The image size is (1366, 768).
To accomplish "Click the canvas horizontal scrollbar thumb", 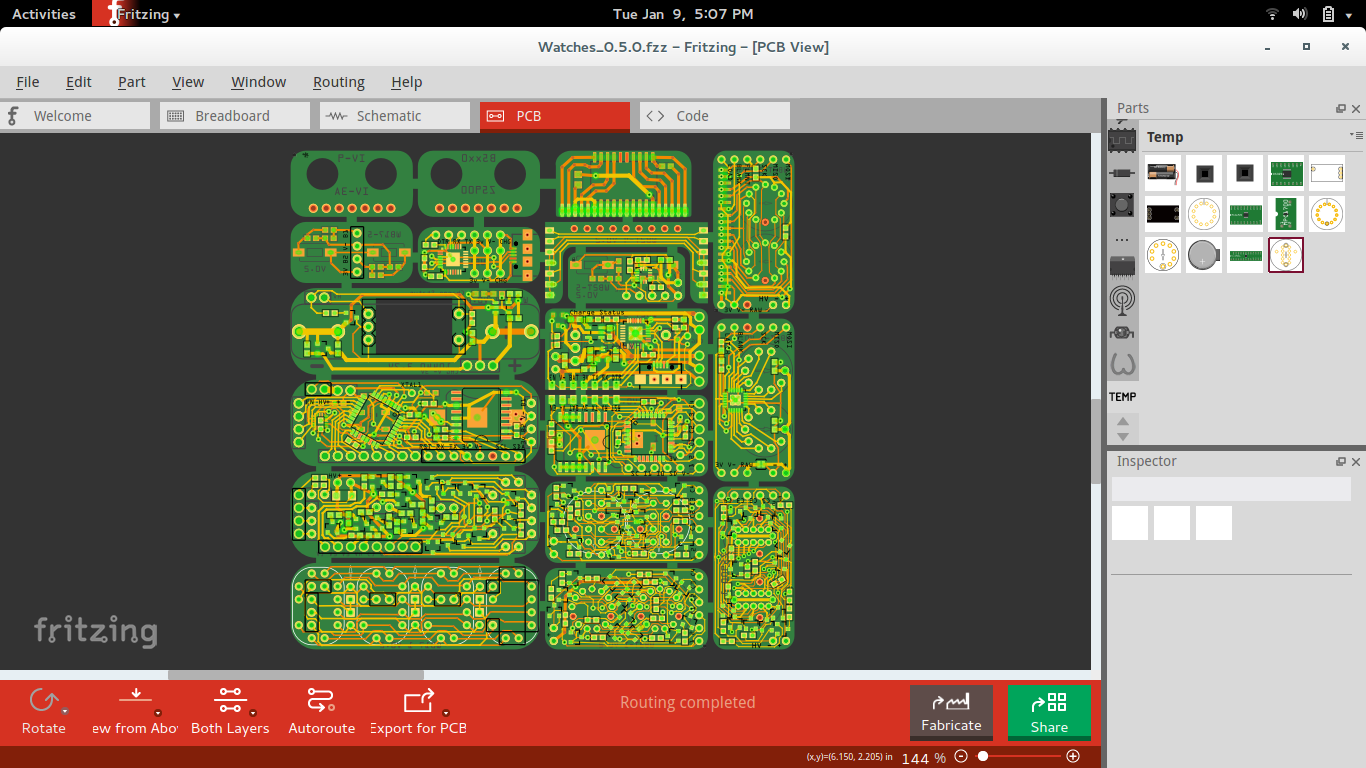I will click(296, 675).
